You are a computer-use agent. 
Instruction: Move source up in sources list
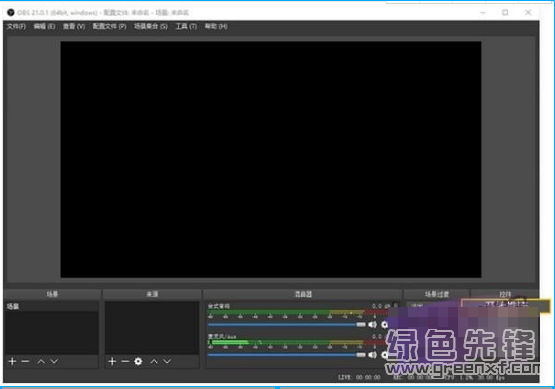click(x=154, y=361)
